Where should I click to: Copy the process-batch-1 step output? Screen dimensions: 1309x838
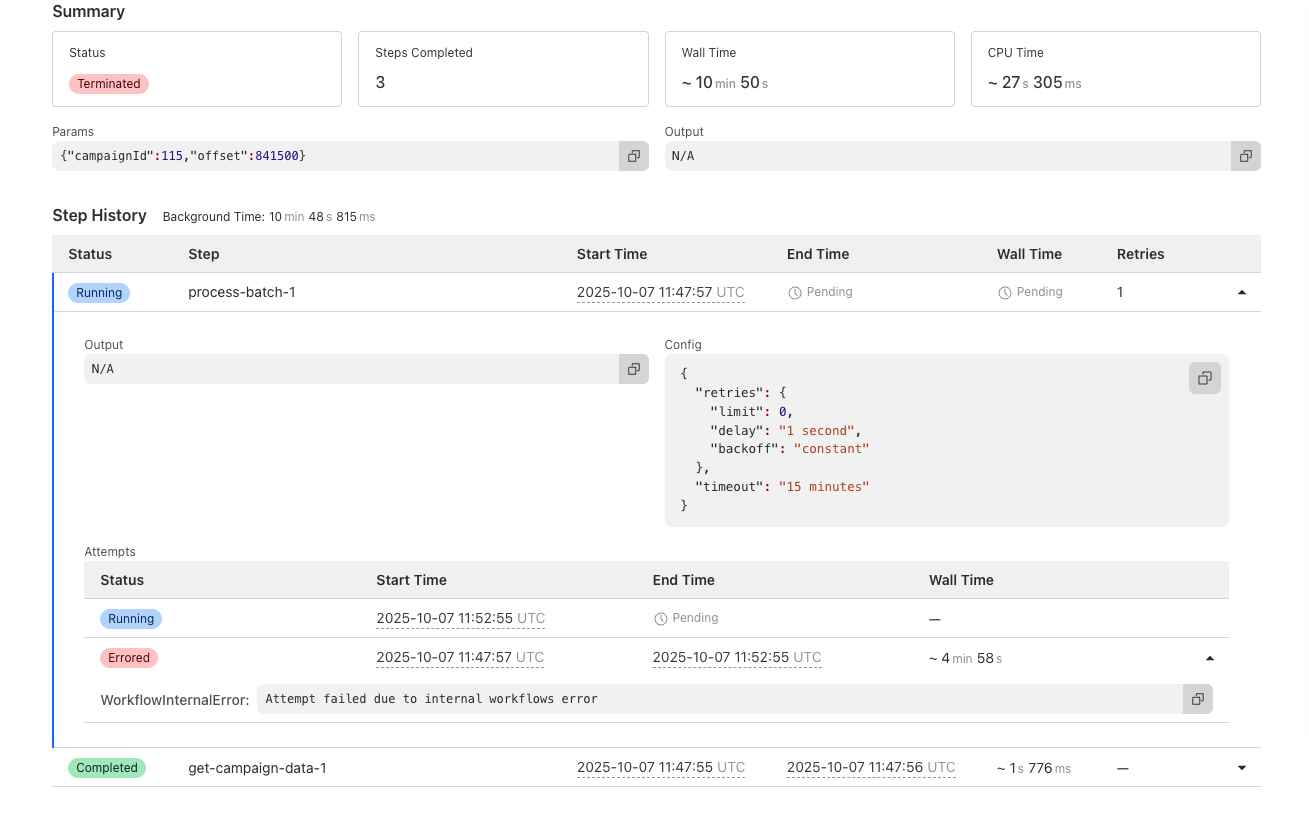[633, 369]
